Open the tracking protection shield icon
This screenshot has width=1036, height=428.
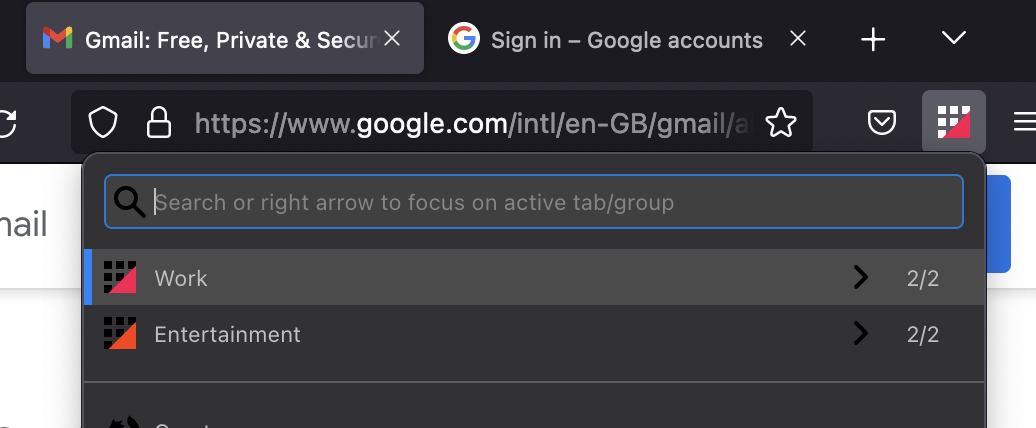[x=104, y=123]
